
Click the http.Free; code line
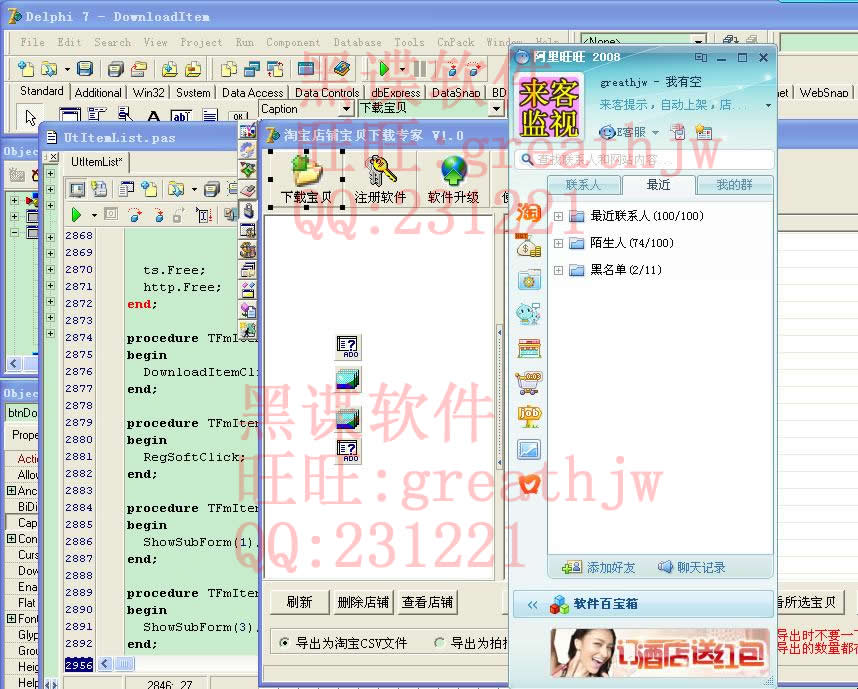(182, 287)
